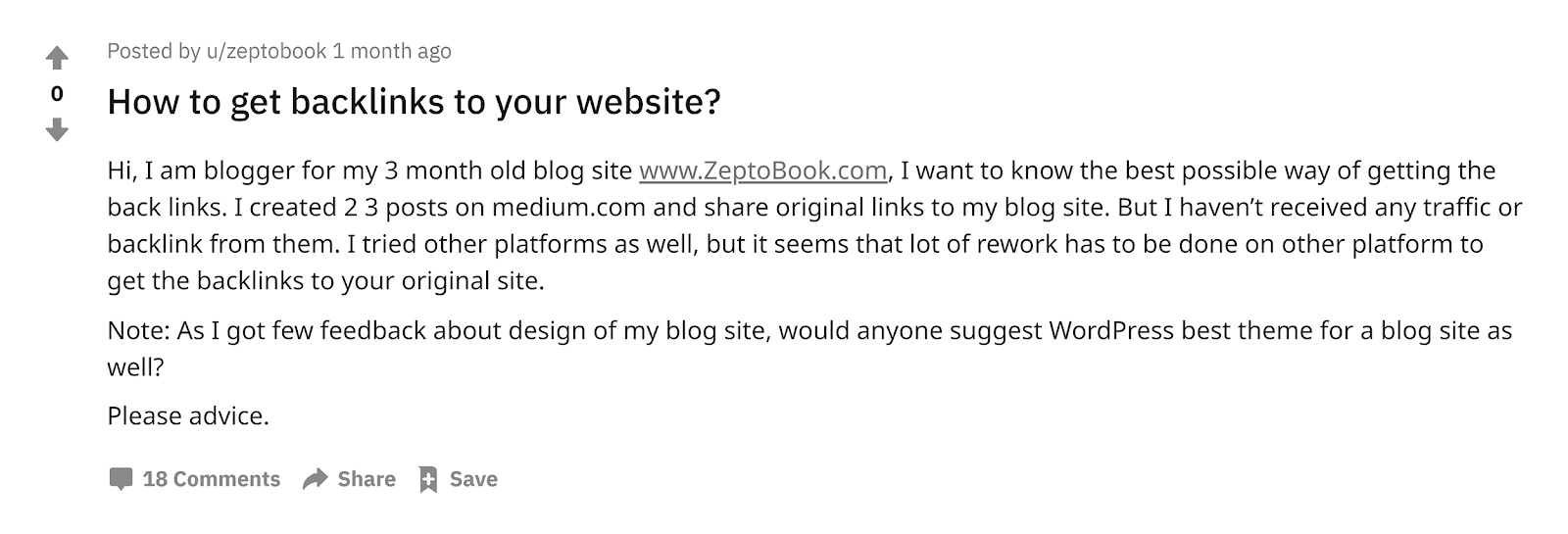Open the post title "How to get backlinks"

(x=414, y=102)
